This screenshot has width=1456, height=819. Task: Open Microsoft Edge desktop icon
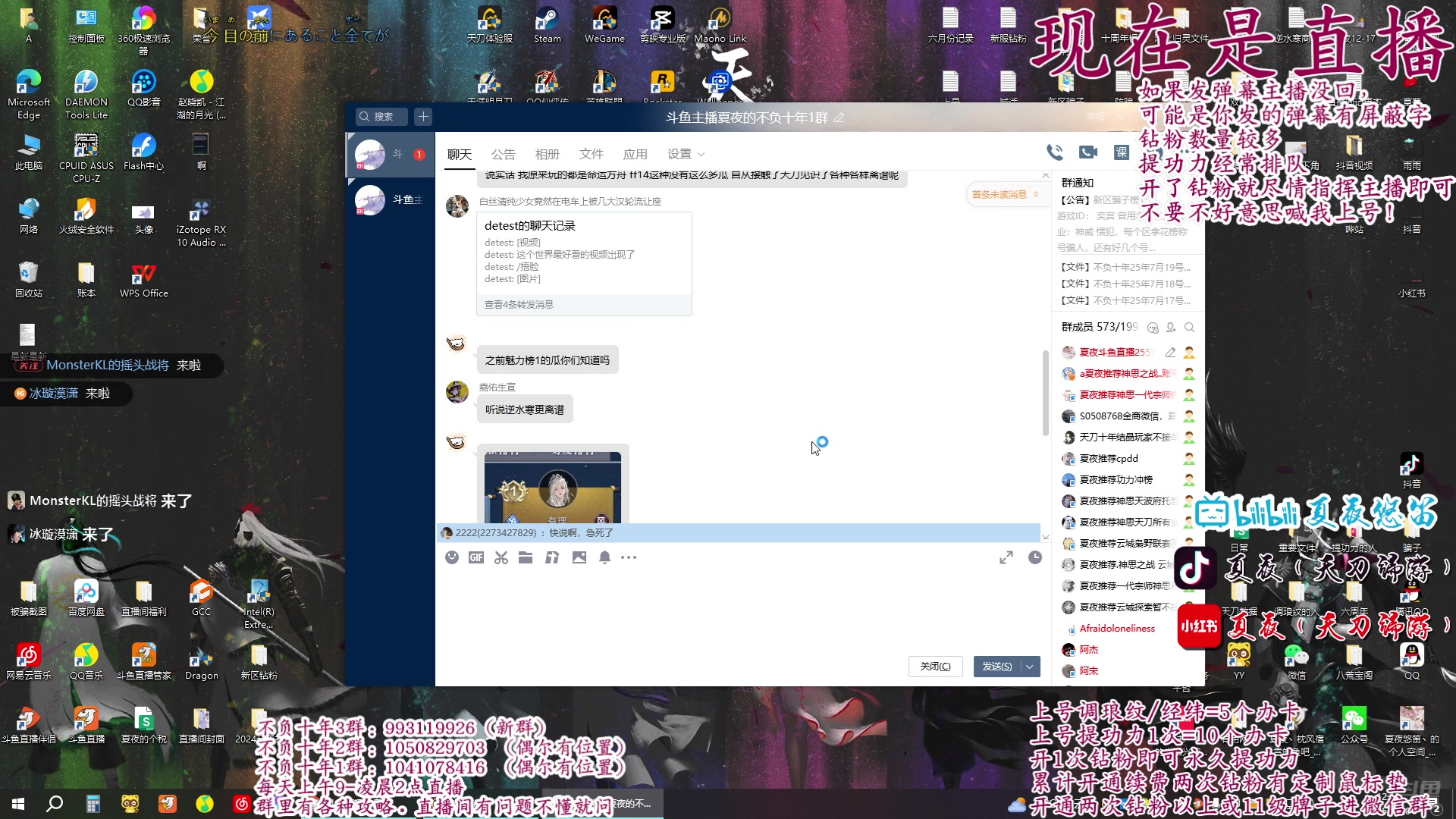click(x=29, y=95)
